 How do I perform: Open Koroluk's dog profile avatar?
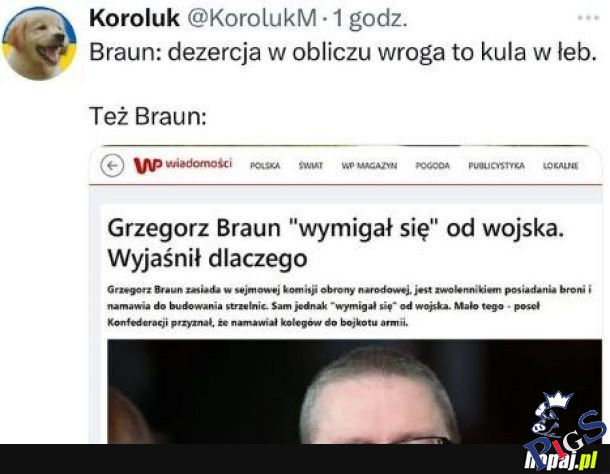[x=39, y=43]
